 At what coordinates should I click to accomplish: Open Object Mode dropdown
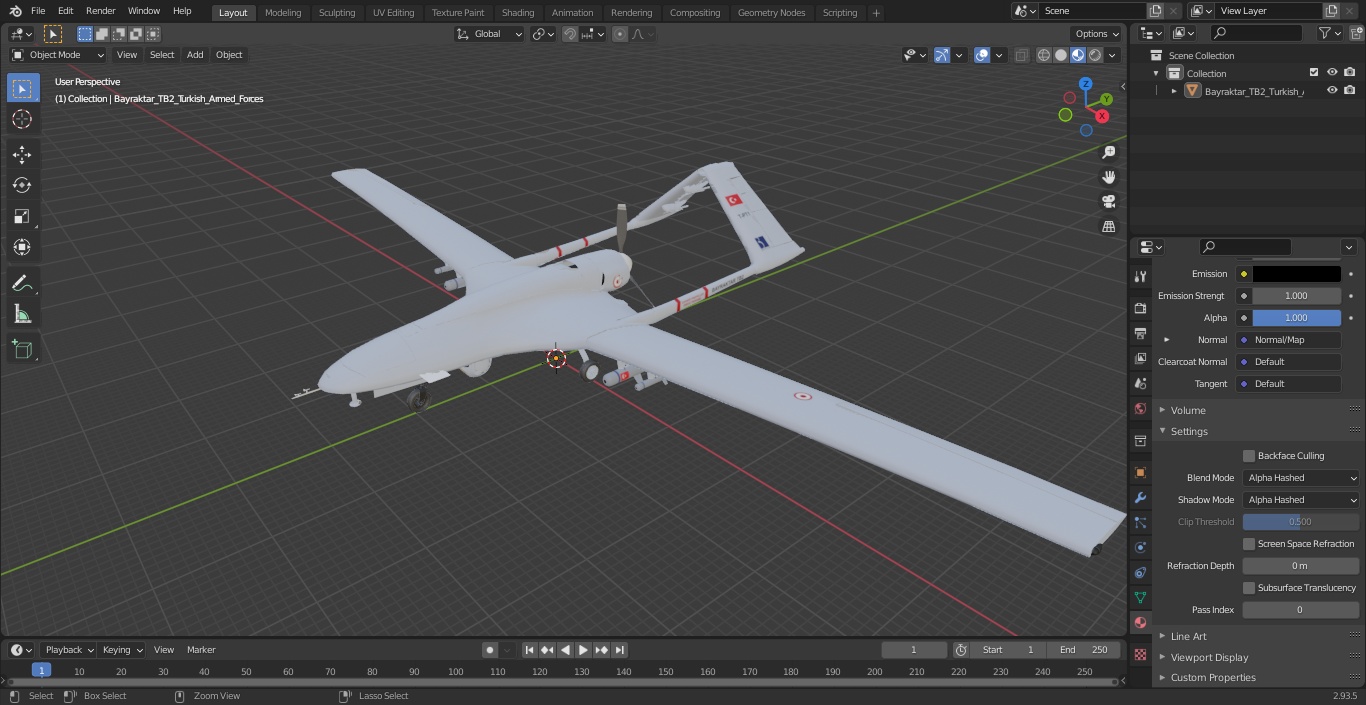tap(58, 55)
